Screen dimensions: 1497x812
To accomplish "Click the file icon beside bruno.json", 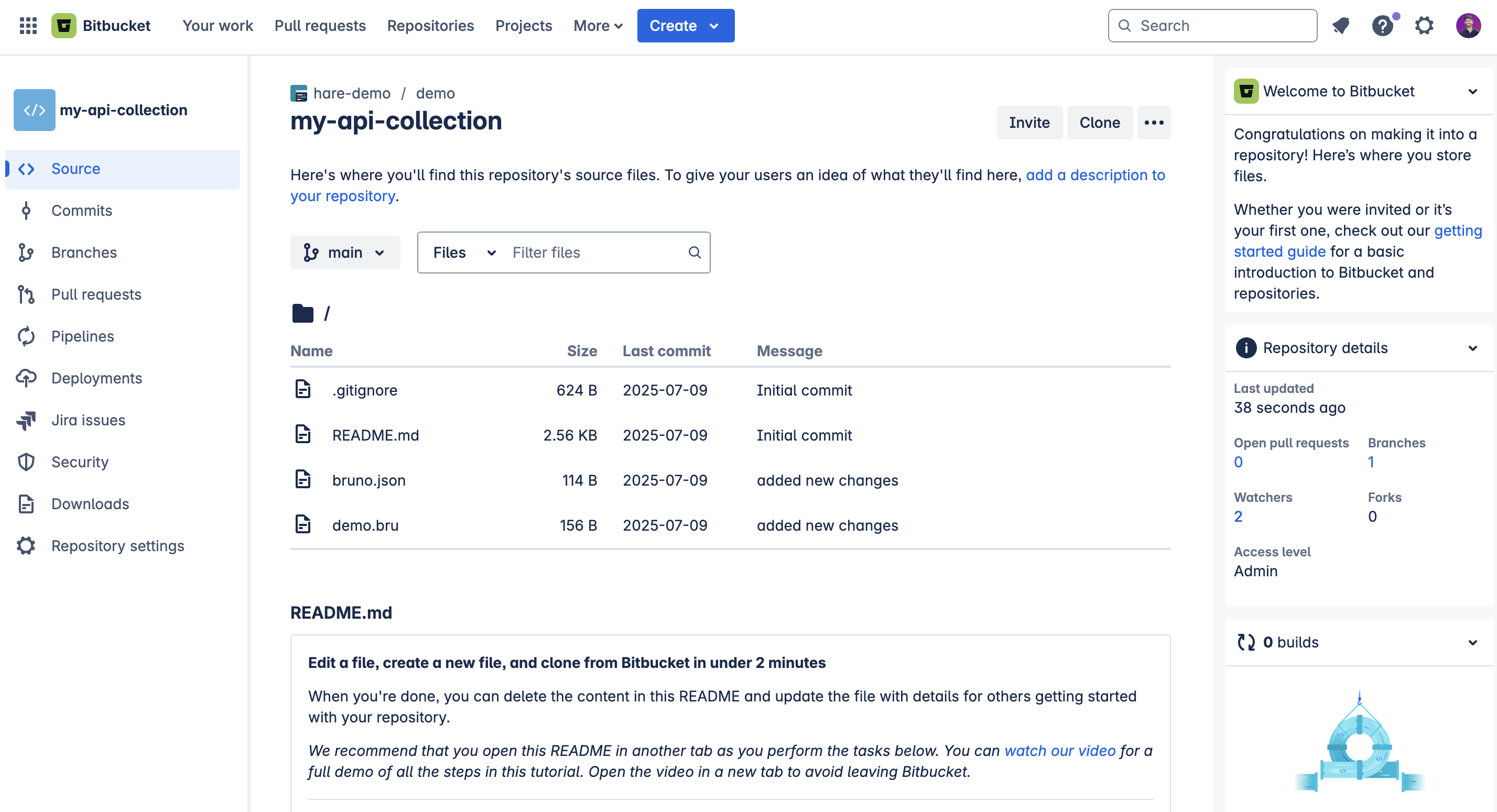I will (x=303, y=479).
